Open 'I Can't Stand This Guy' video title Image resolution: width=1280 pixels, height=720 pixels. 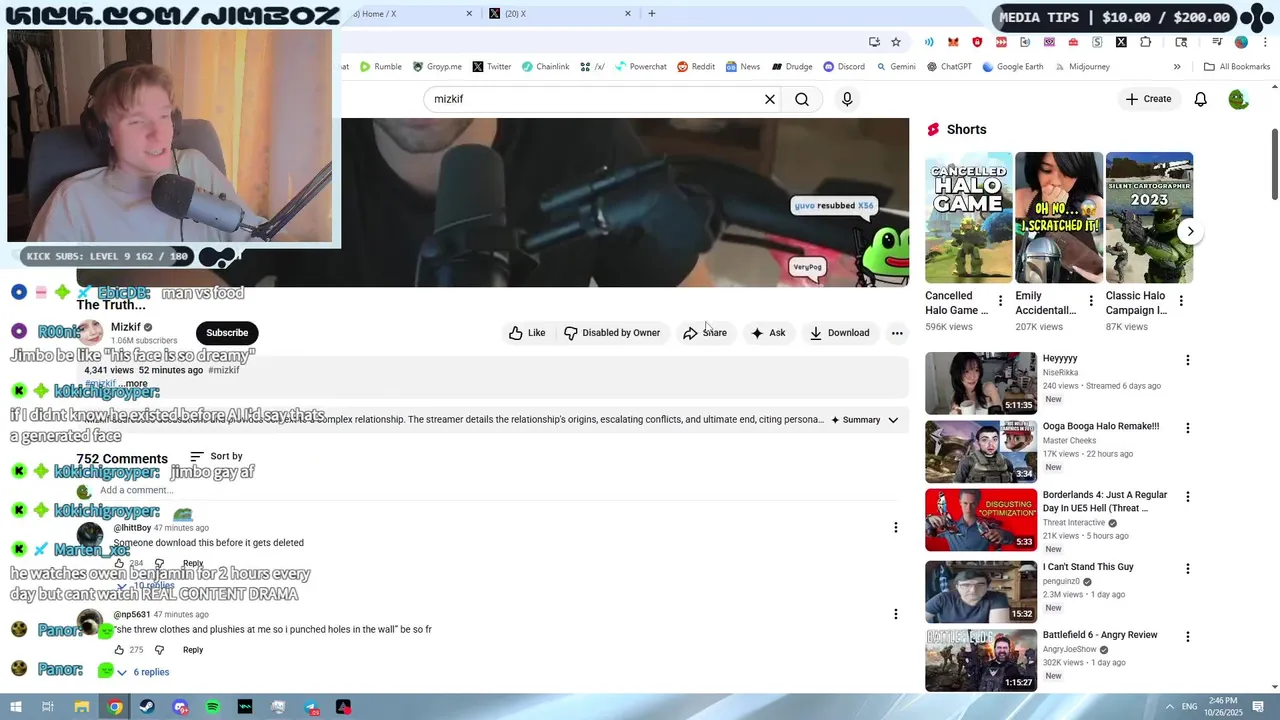1088,567
